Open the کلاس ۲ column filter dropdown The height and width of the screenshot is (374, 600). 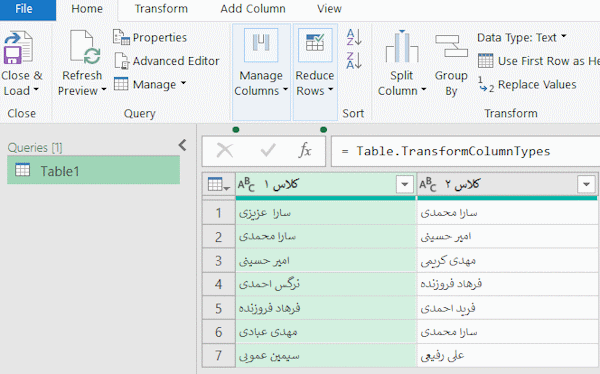point(586,185)
